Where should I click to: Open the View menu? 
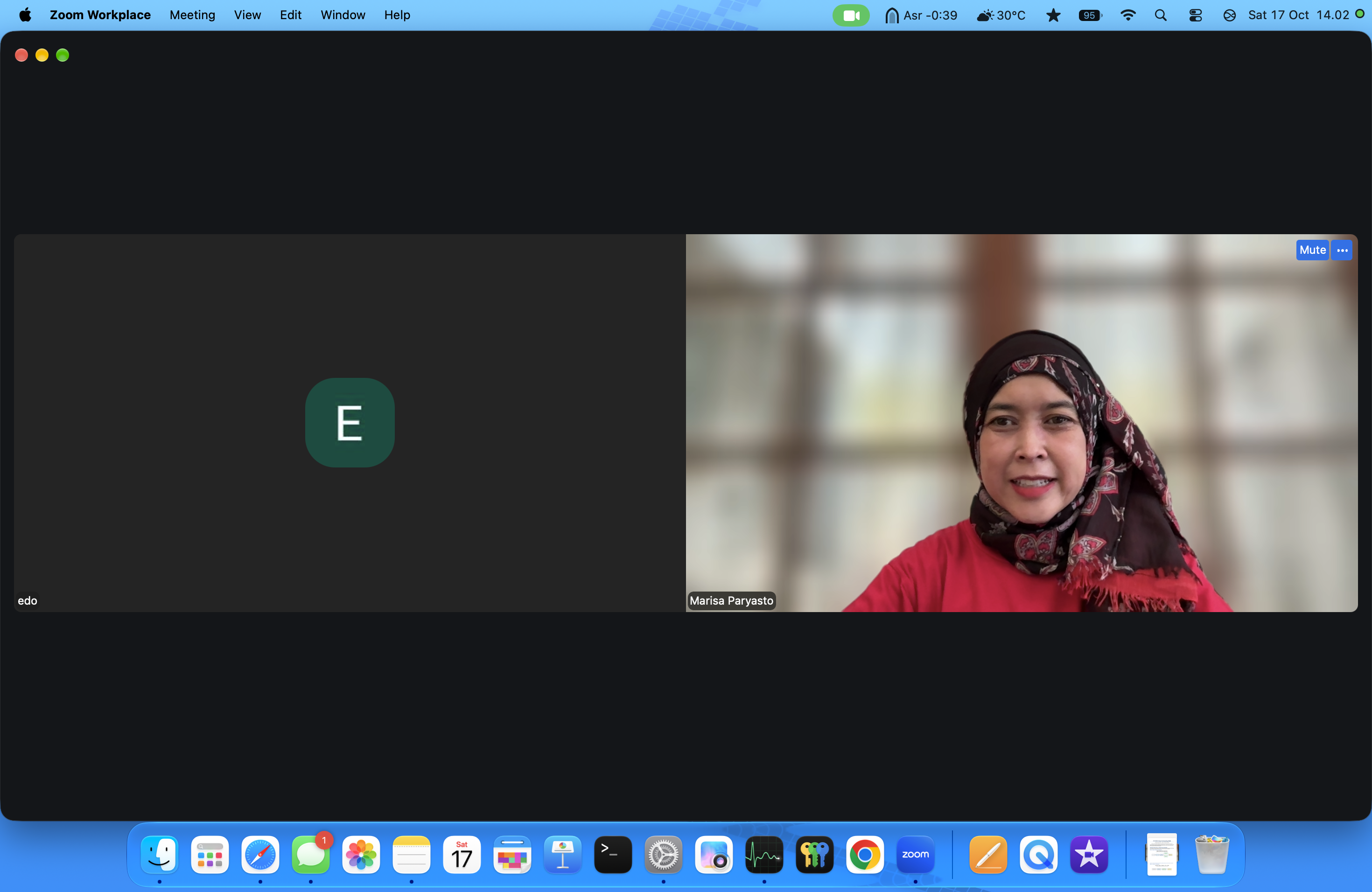[x=247, y=15]
